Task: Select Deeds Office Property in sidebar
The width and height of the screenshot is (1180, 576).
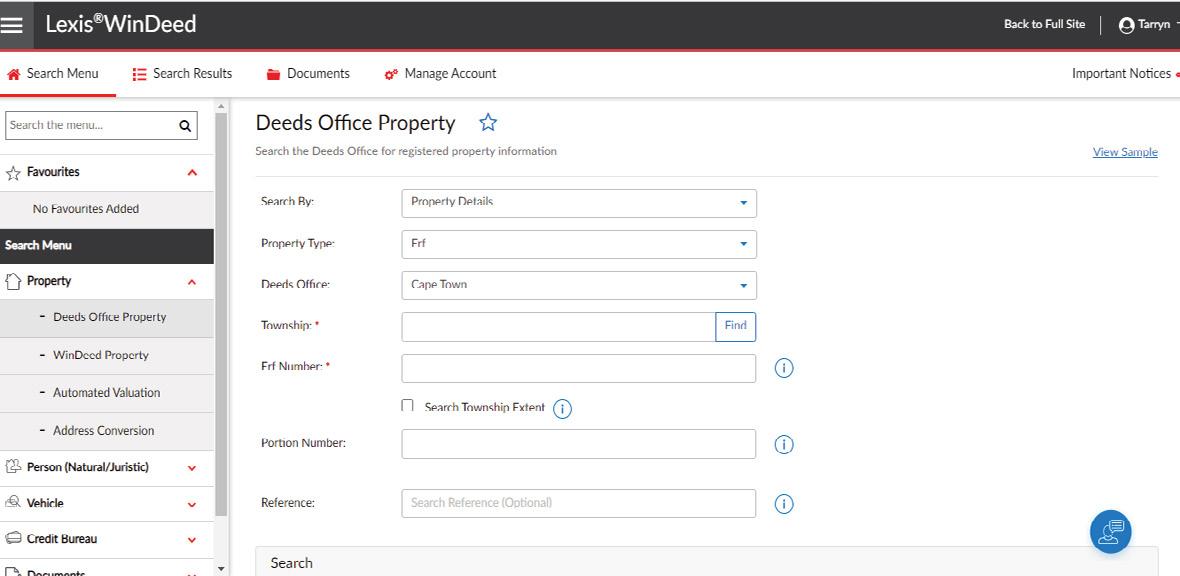Action: coord(107,318)
